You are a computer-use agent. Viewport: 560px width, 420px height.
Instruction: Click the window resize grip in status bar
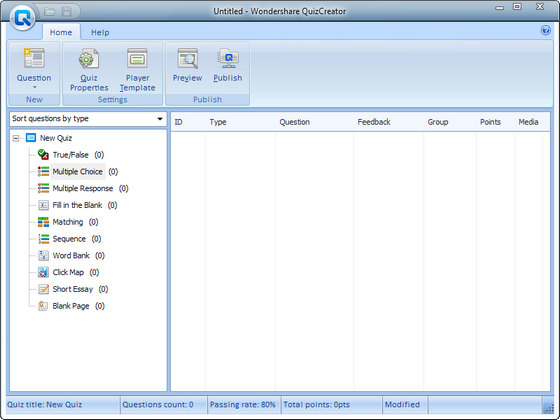(548, 407)
